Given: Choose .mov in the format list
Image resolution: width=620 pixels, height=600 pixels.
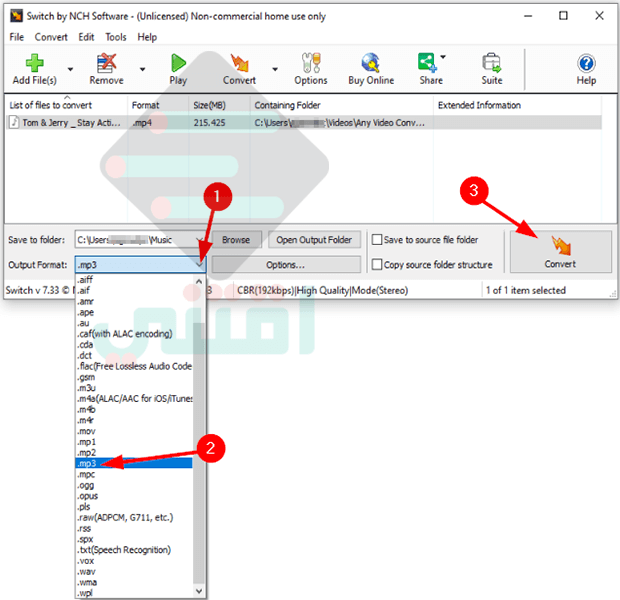Looking at the screenshot, I should (x=134, y=431).
